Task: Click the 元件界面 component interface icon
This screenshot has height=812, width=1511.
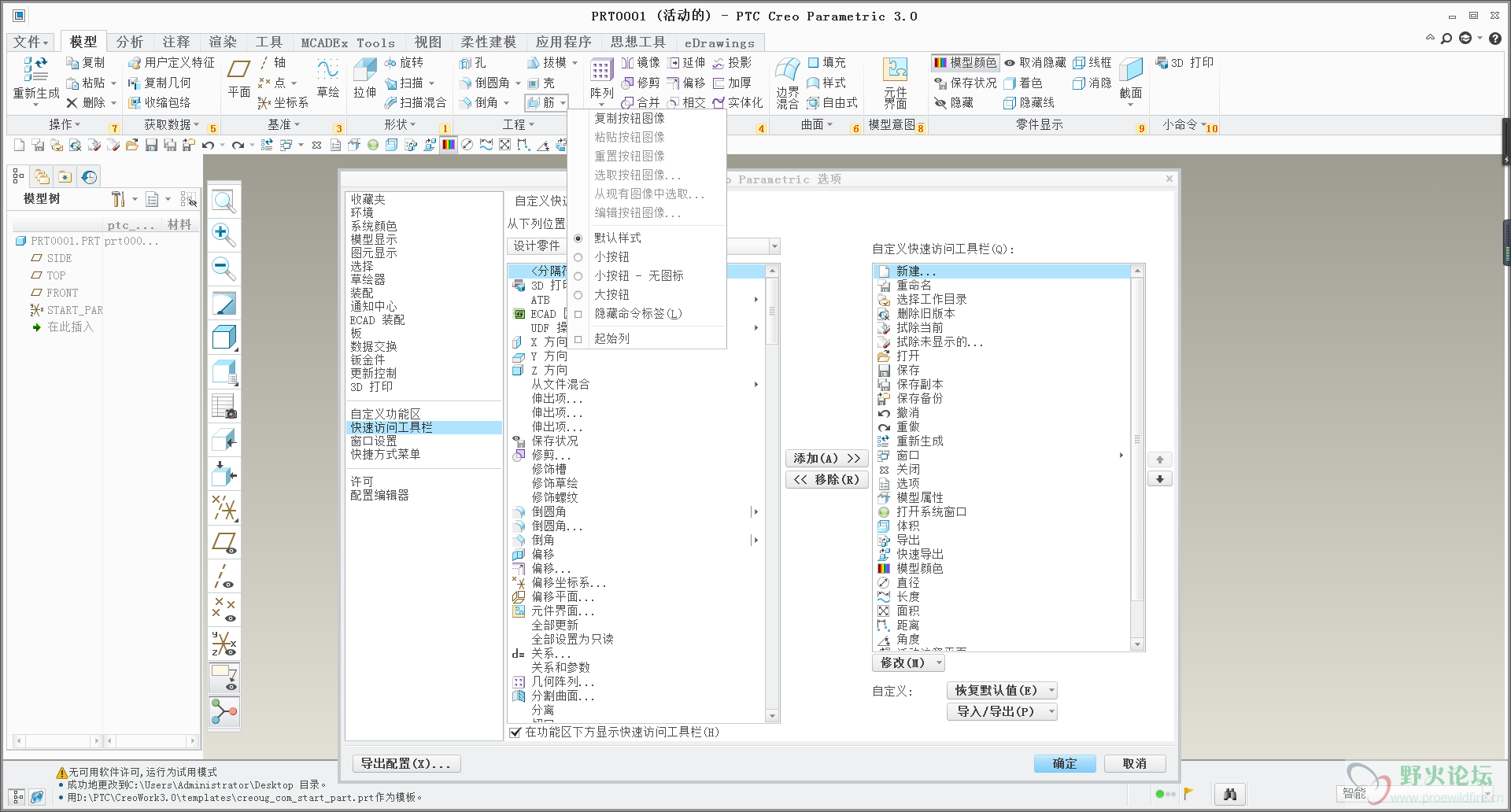Action: click(896, 69)
